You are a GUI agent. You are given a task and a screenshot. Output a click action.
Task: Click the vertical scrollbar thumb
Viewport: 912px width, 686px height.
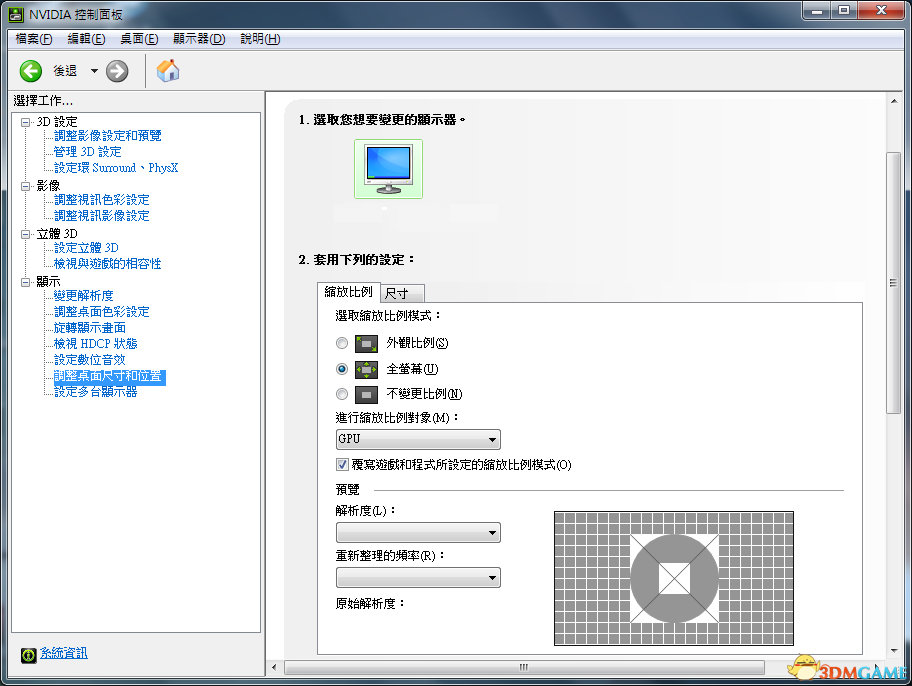click(x=893, y=283)
